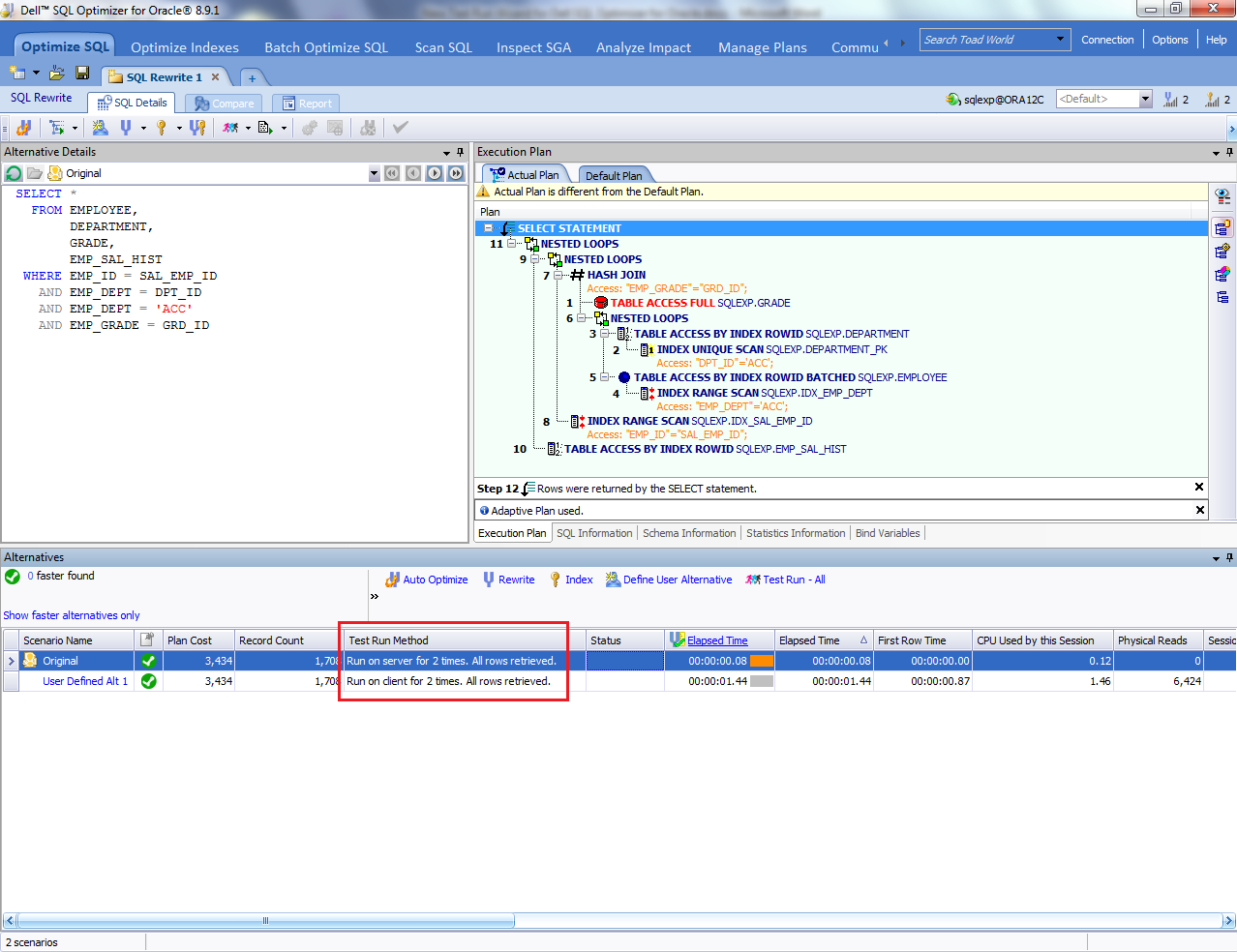This screenshot has height=952, width=1237.
Task: Select the Default Plan tab
Action: tap(614, 175)
